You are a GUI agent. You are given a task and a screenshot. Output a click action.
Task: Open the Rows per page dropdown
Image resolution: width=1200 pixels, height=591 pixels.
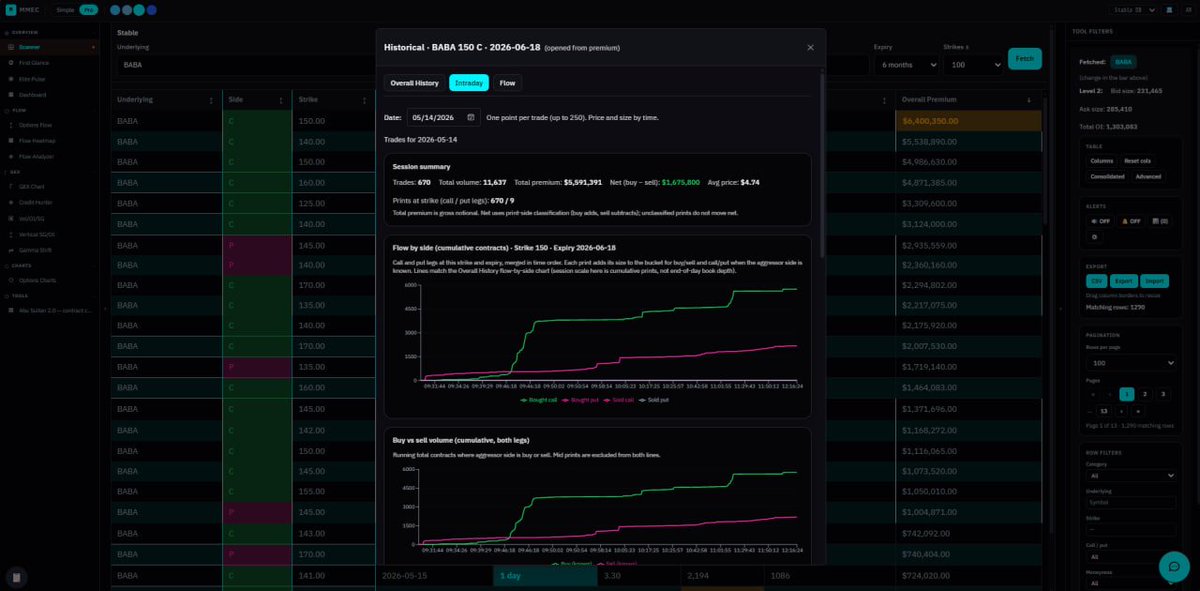point(1131,363)
